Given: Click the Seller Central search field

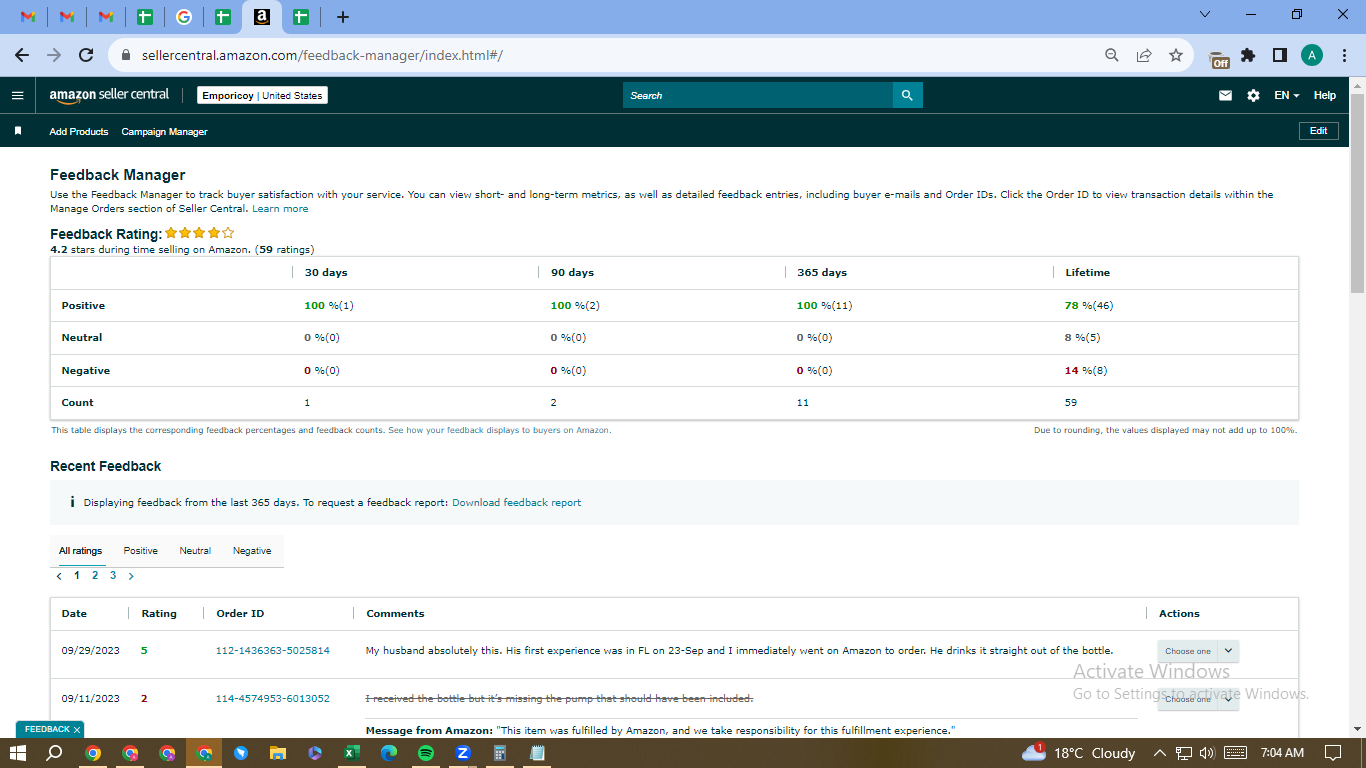Looking at the screenshot, I should 757,95.
